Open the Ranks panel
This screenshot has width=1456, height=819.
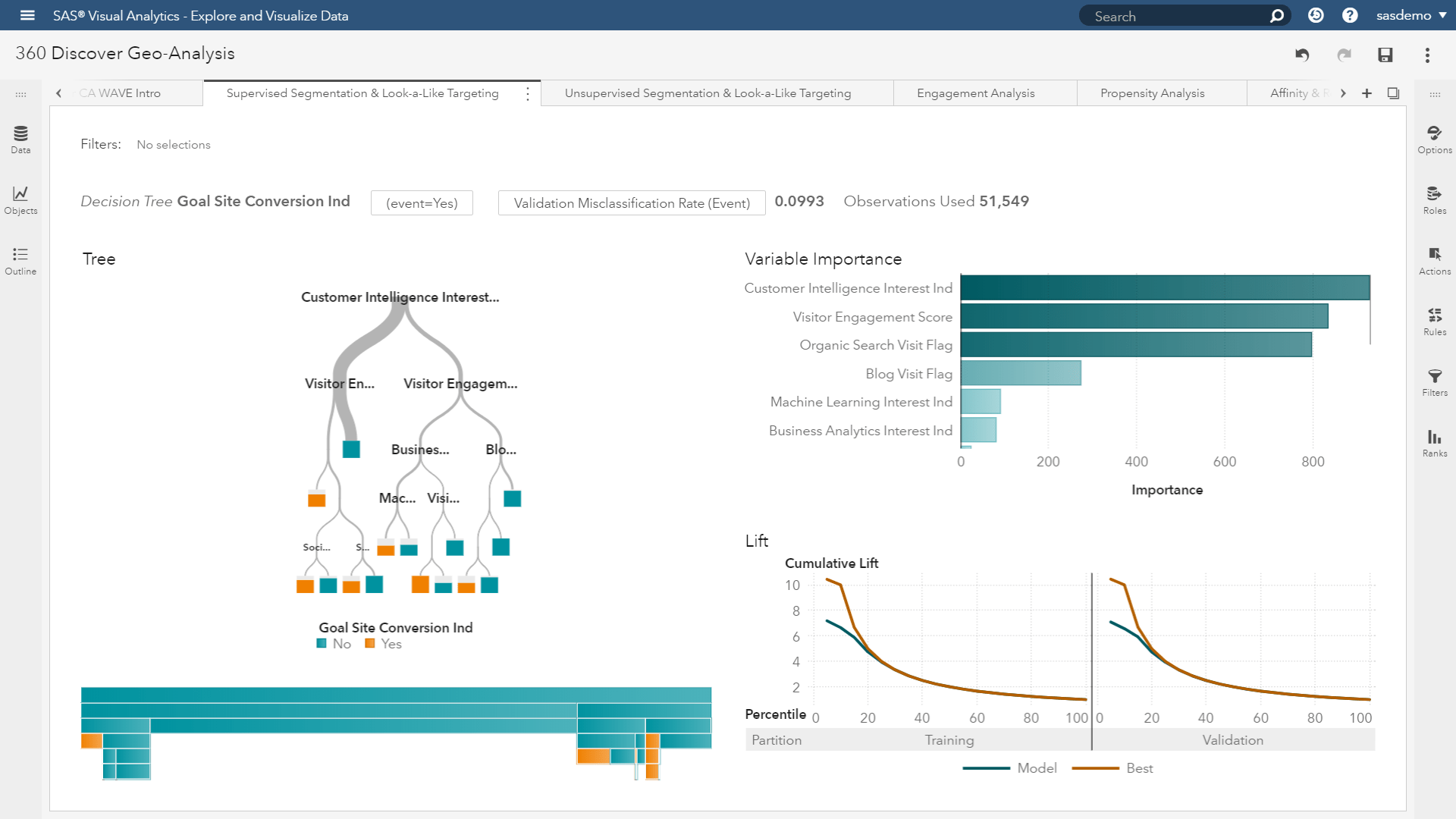pyautogui.click(x=1435, y=442)
